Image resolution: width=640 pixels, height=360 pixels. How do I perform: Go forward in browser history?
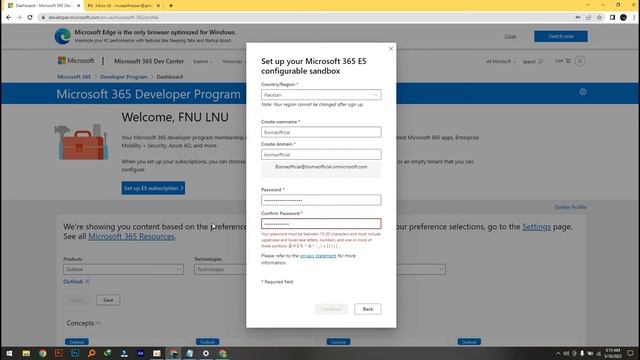pyautogui.click(x=19, y=18)
